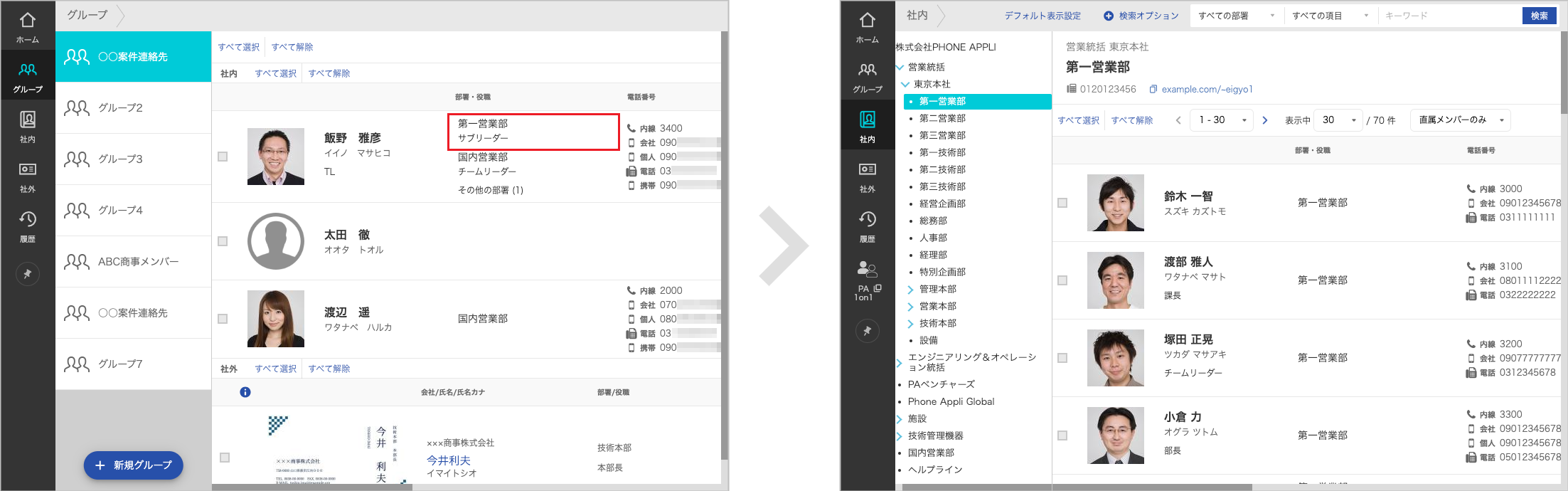
Task: Select the checkbox for 塚田 正晃
Action: [1062, 358]
